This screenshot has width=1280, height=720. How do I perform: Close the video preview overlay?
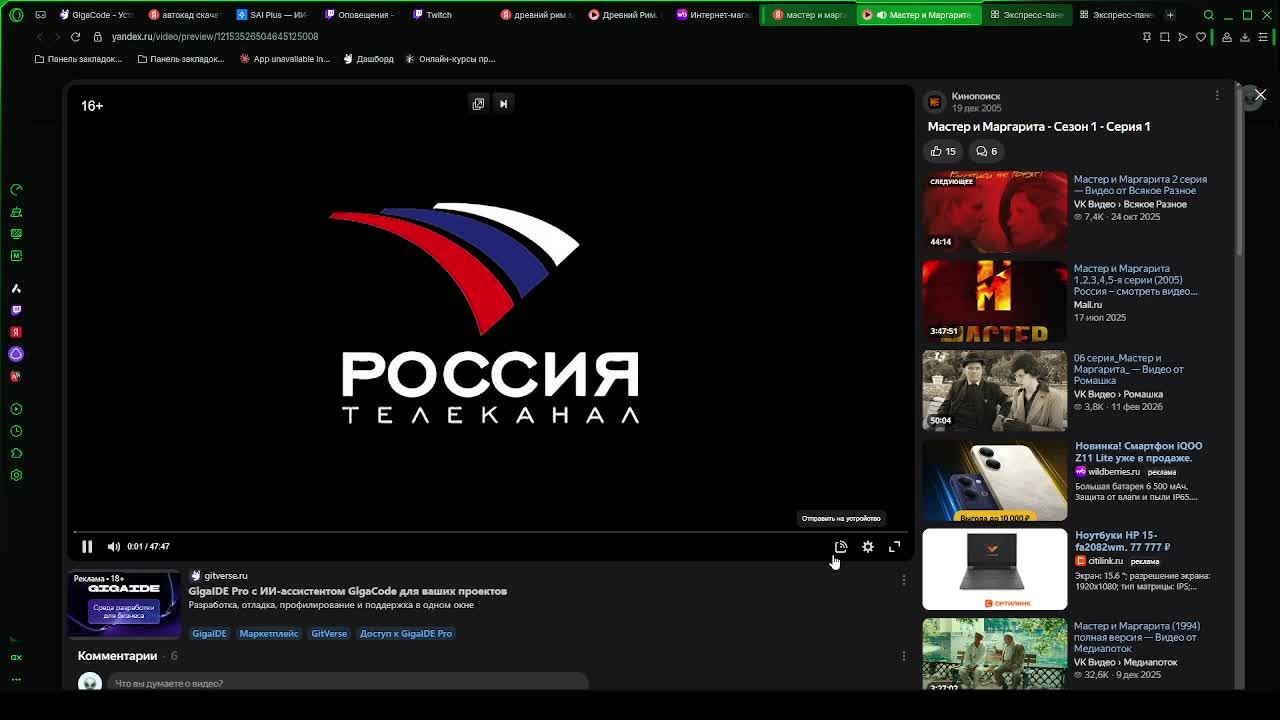(1260, 95)
